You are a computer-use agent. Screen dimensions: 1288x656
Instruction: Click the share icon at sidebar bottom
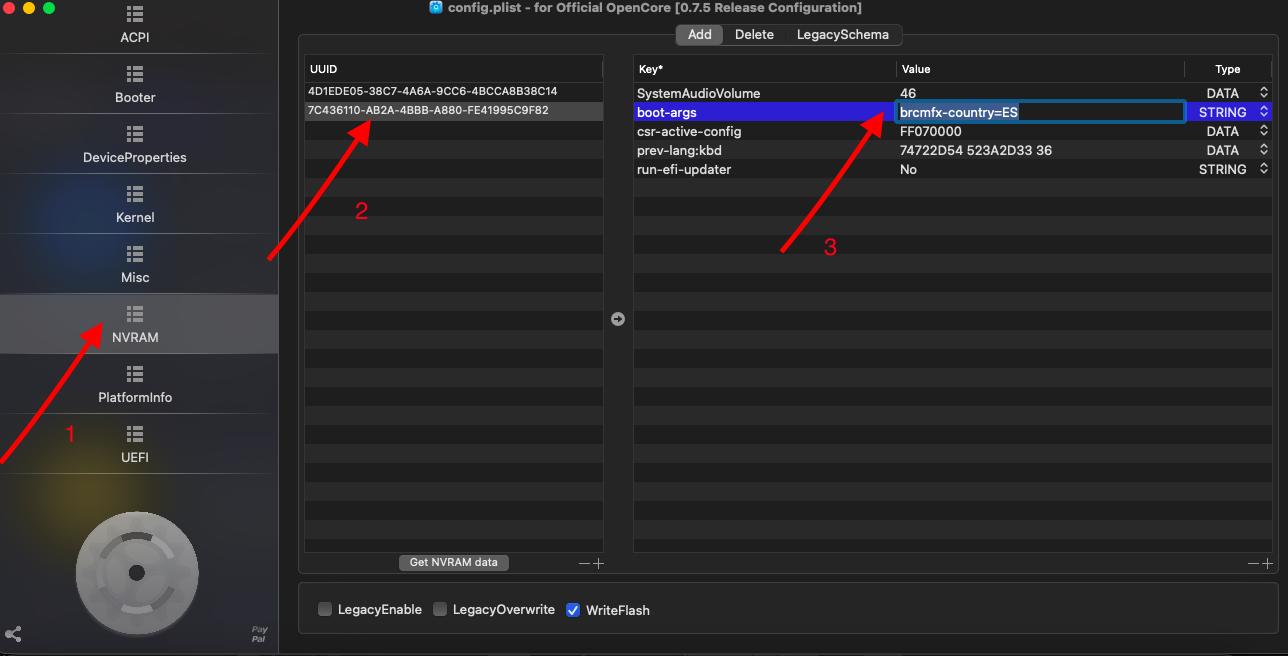(x=14, y=634)
